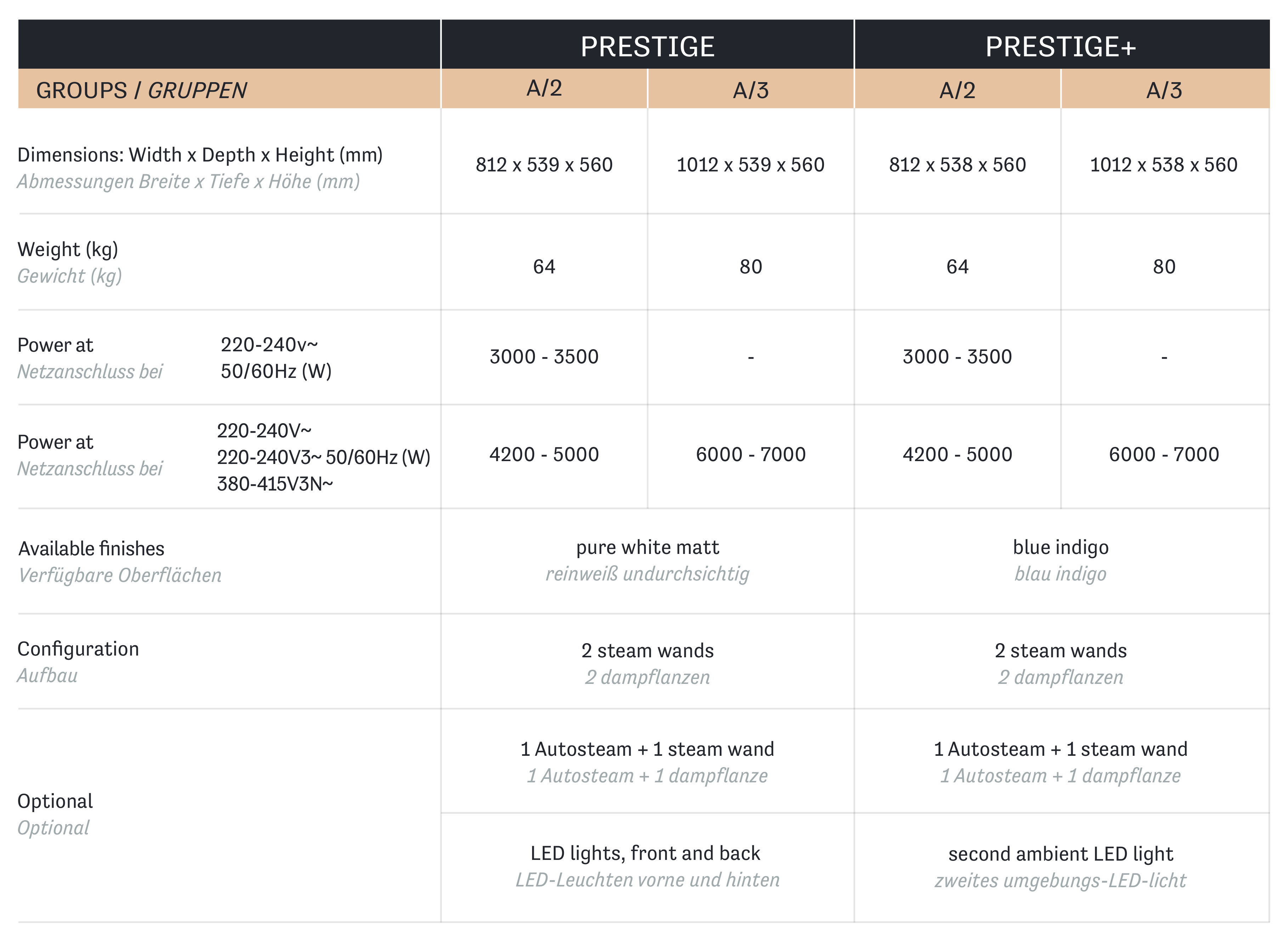Select the 6000 - 7000 cell under PRESTIGE A/3
The height and width of the screenshot is (941, 1288).
pos(750,454)
